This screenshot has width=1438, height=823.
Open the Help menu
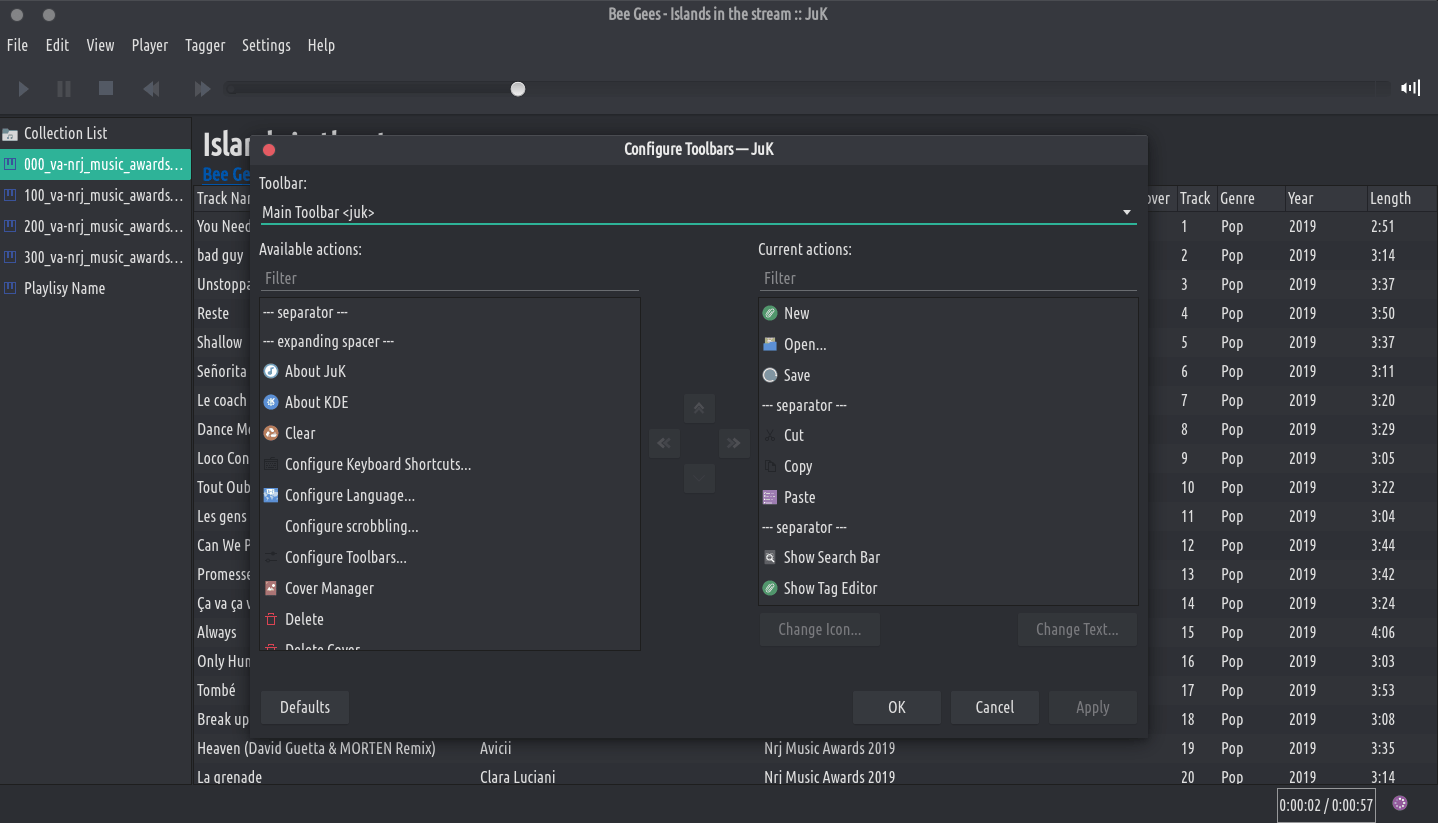pos(321,45)
